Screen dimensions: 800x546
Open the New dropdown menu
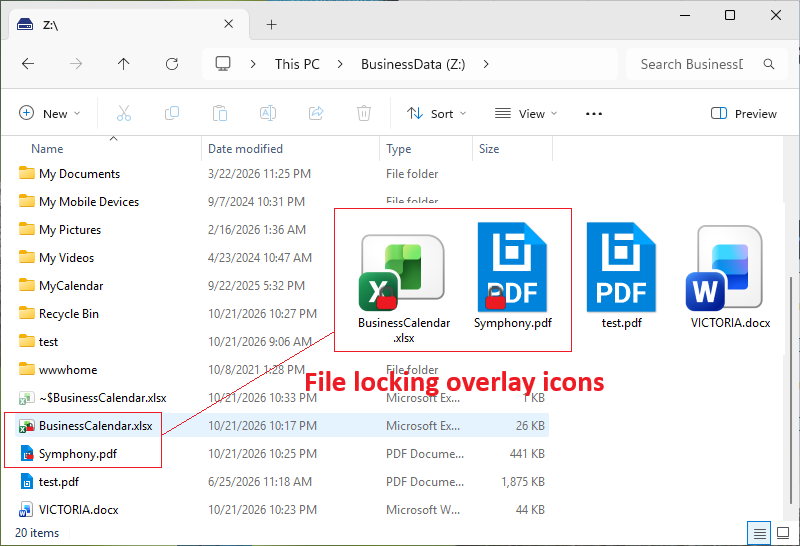point(49,113)
